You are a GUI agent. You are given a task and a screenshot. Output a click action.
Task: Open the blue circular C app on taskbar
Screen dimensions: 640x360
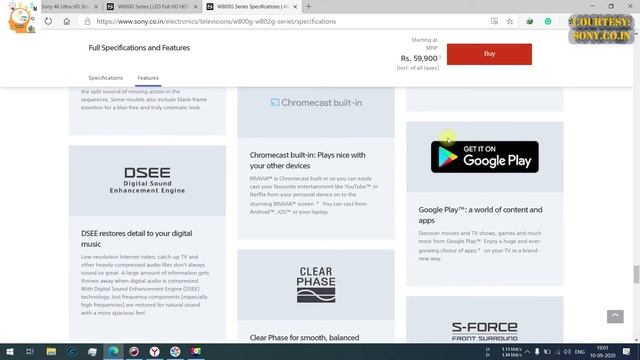72,351
